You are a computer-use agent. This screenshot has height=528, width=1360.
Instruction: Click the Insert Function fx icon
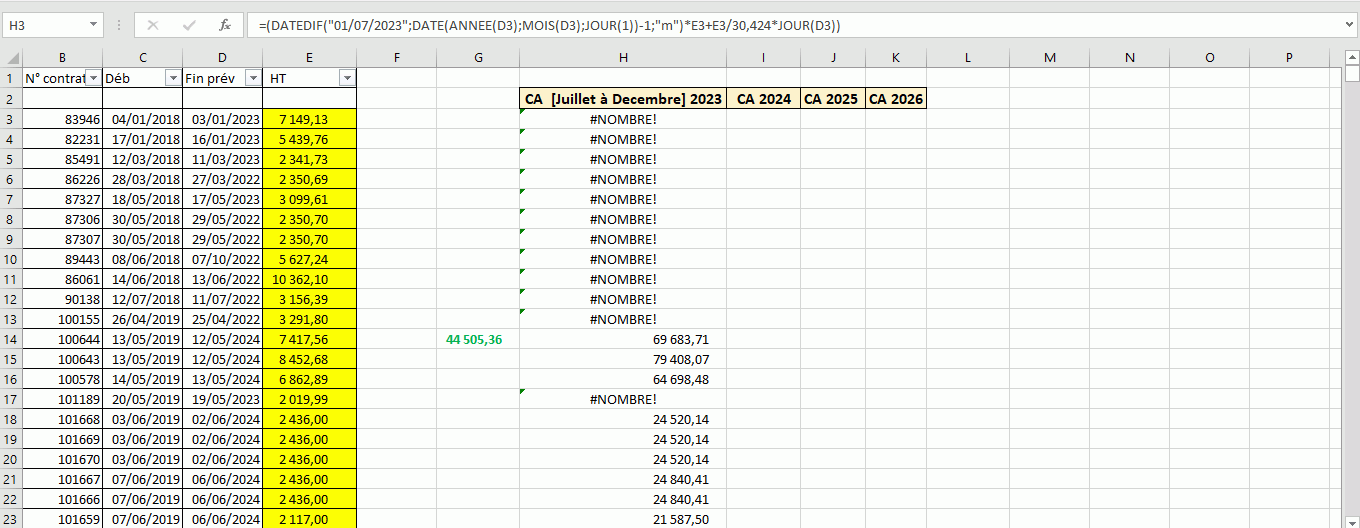pyautogui.click(x=225, y=25)
